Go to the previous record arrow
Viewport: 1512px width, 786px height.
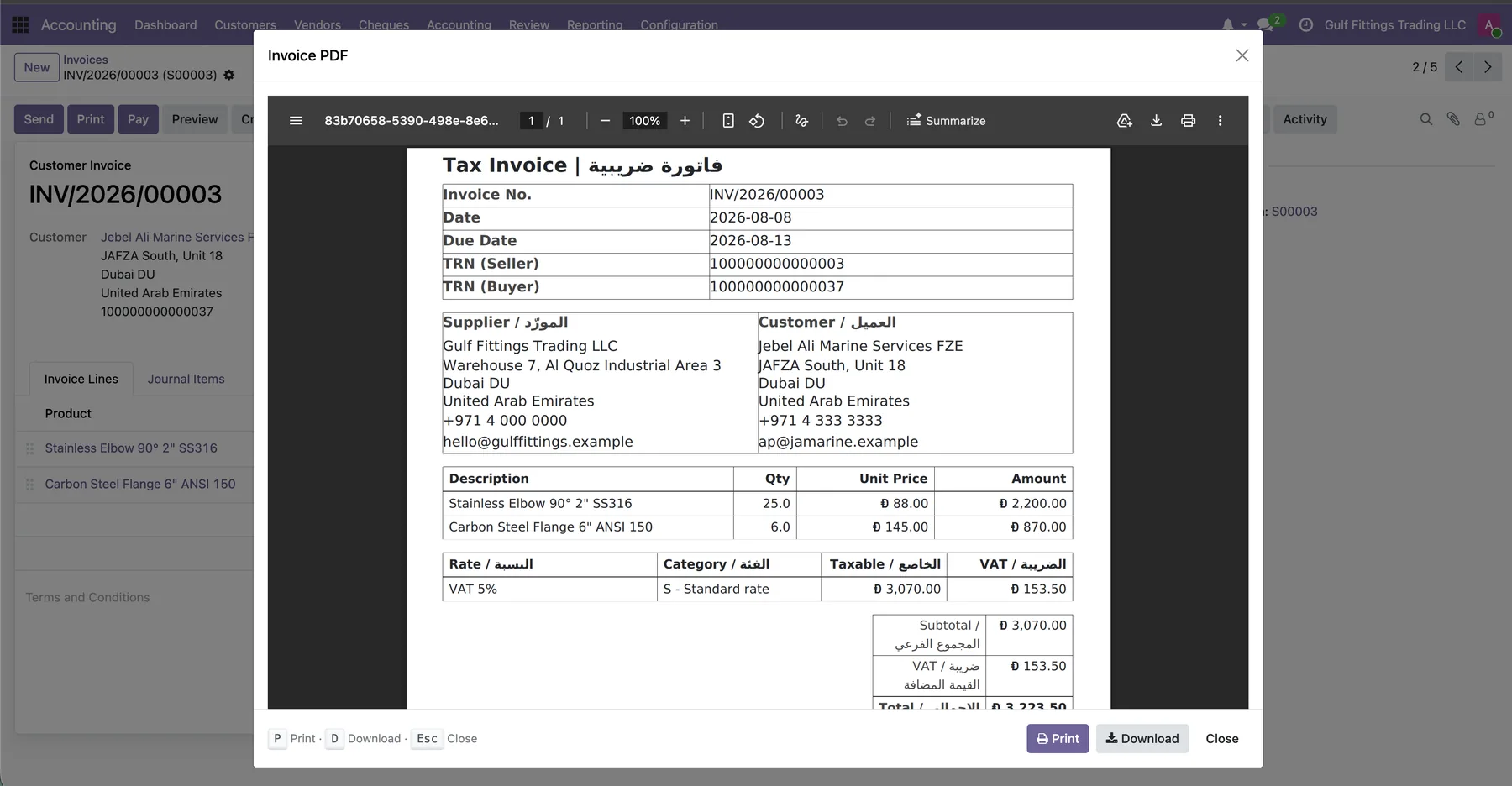click(1459, 67)
